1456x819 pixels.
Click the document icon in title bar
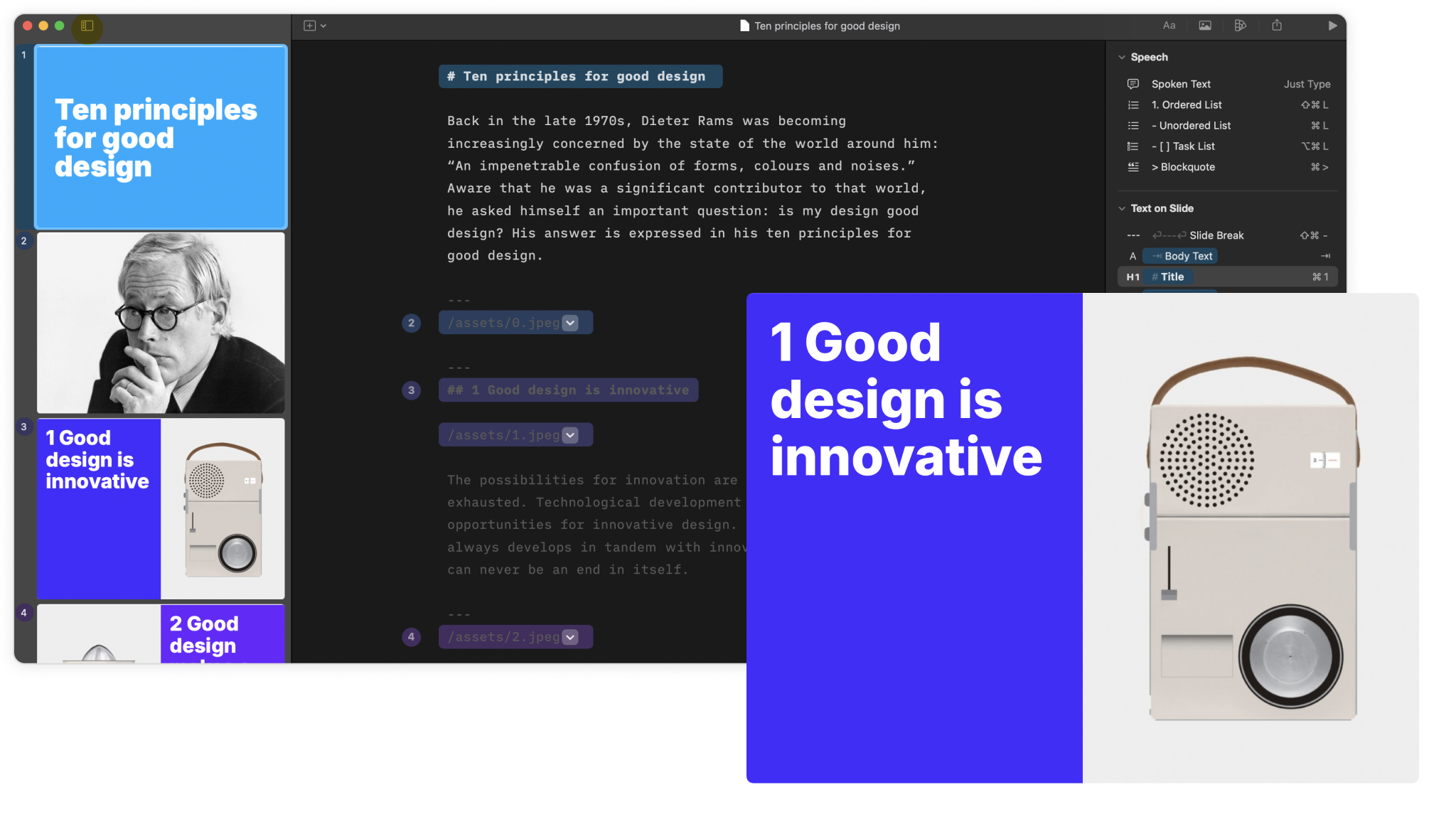tap(744, 26)
